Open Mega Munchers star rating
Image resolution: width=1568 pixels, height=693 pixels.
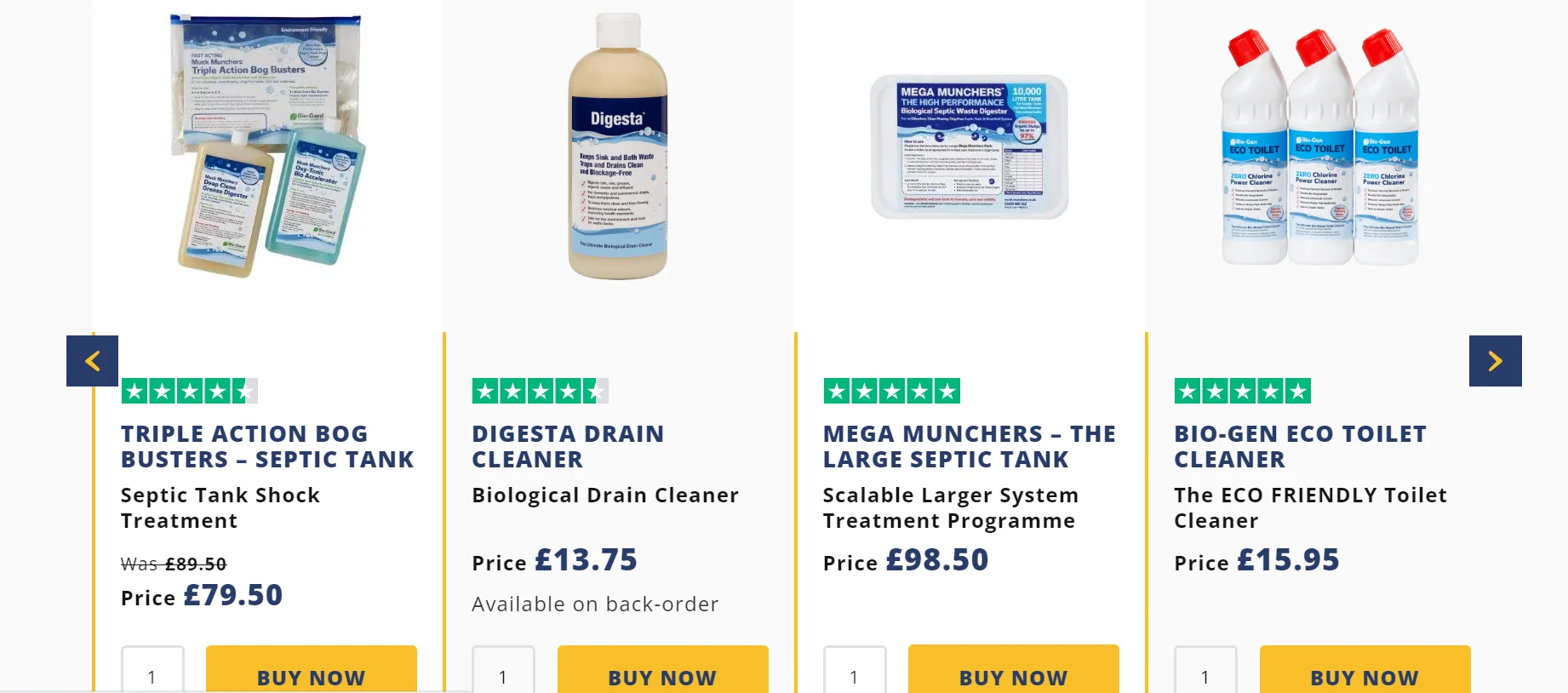click(x=891, y=391)
